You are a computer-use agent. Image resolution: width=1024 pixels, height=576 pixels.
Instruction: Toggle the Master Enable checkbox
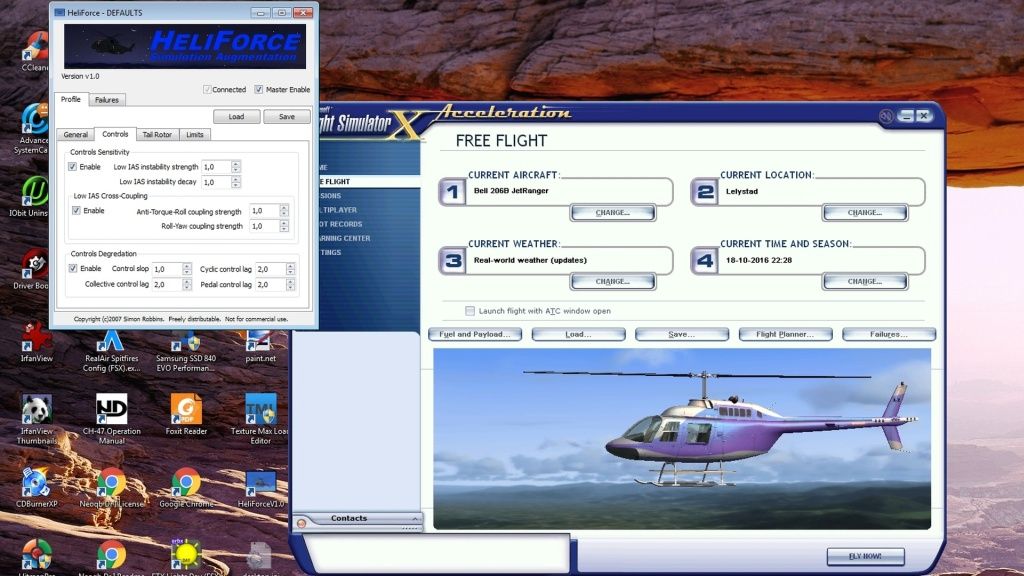tap(259, 89)
